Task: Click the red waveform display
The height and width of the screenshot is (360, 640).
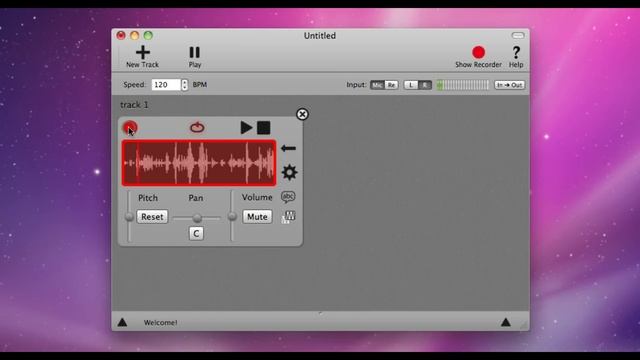Action: 199,163
